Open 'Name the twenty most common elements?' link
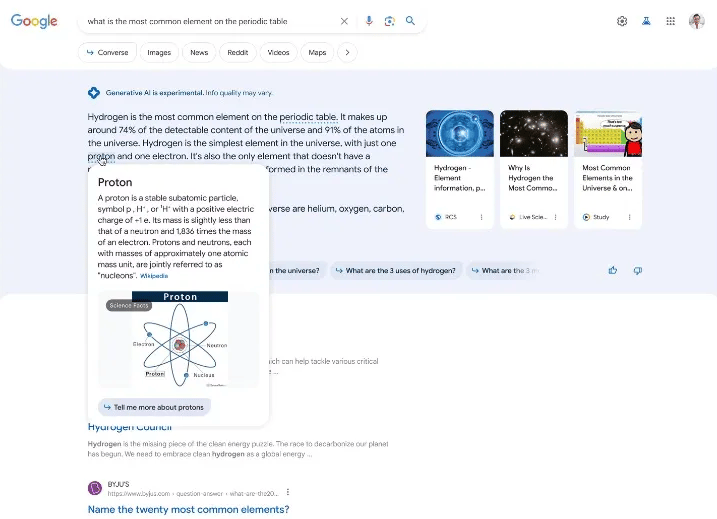 188,509
